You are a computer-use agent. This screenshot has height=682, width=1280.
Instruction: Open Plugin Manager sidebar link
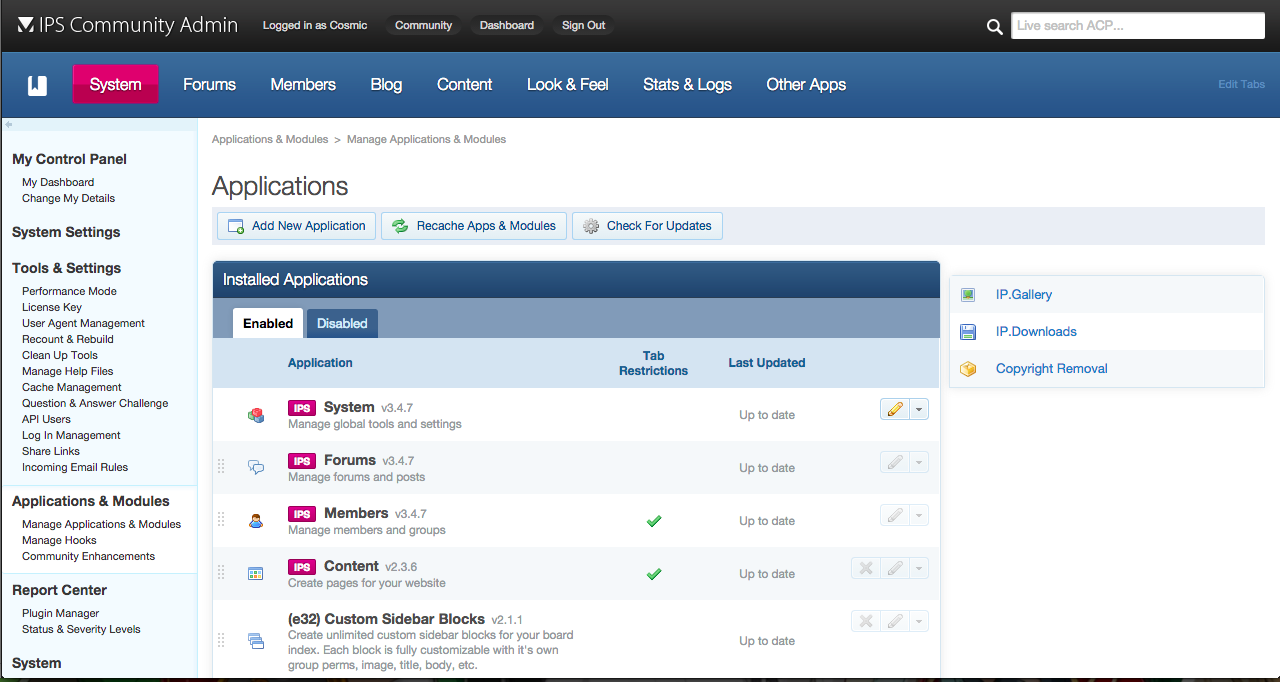tap(61, 613)
